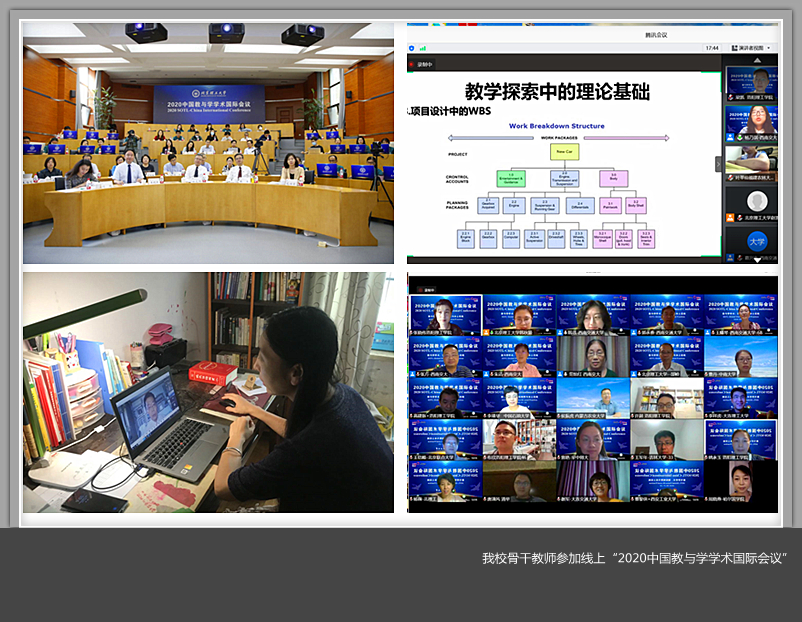Open the photo of teacher at laptop

[208, 392]
